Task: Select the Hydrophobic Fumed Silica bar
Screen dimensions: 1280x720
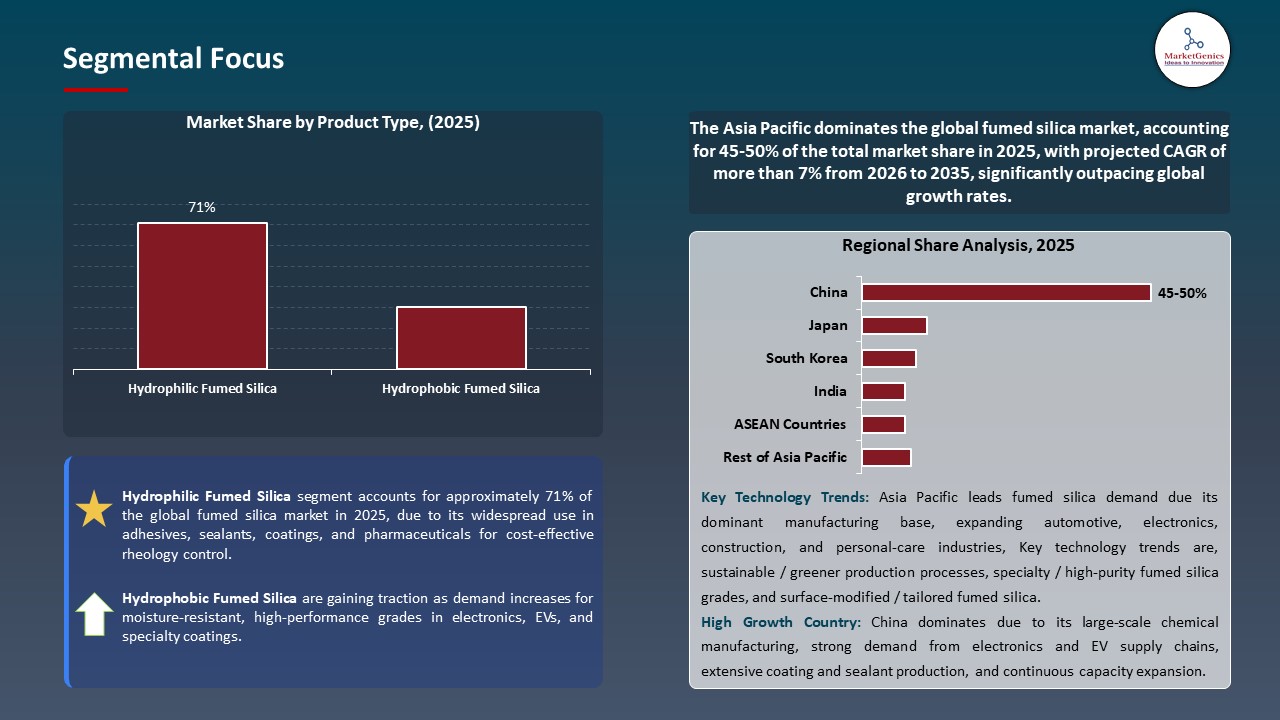Action: tap(461, 337)
